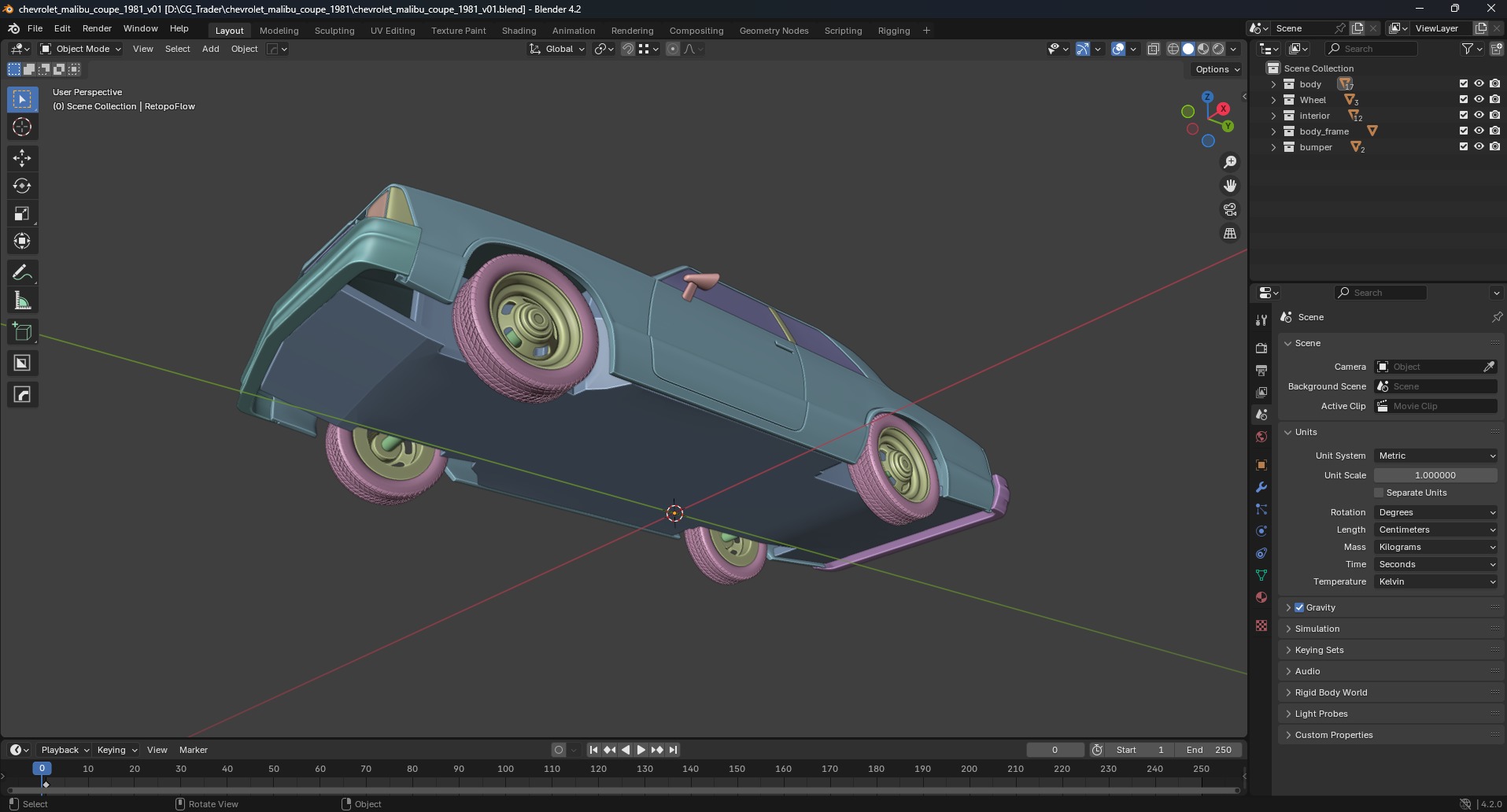1507x812 pixels.
Task: Activate the Move tool
Action: [x=22, y=158]
